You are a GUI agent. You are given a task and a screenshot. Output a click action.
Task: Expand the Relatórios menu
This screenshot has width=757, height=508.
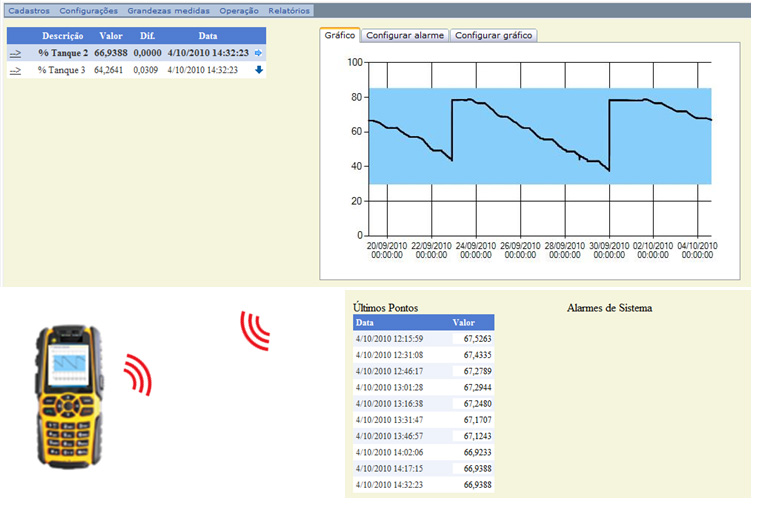(x=289, y=11)
